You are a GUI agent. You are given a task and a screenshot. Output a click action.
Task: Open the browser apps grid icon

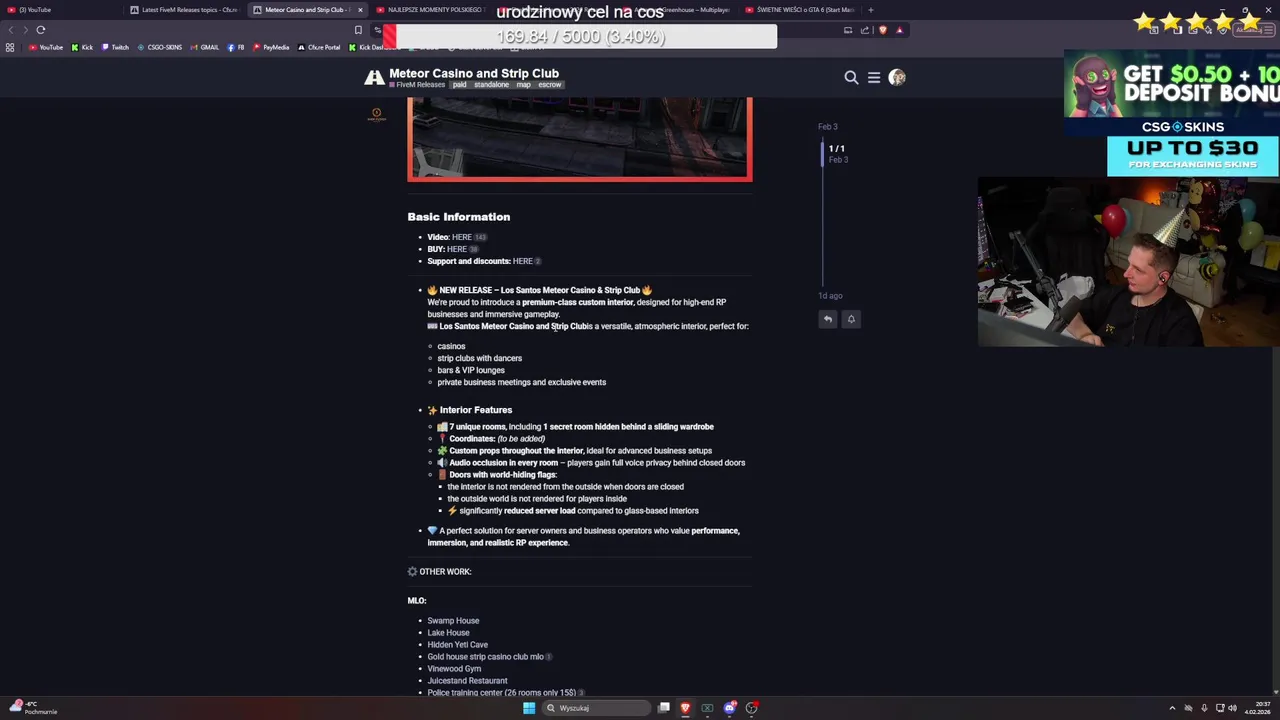click(x=10, y=47)
